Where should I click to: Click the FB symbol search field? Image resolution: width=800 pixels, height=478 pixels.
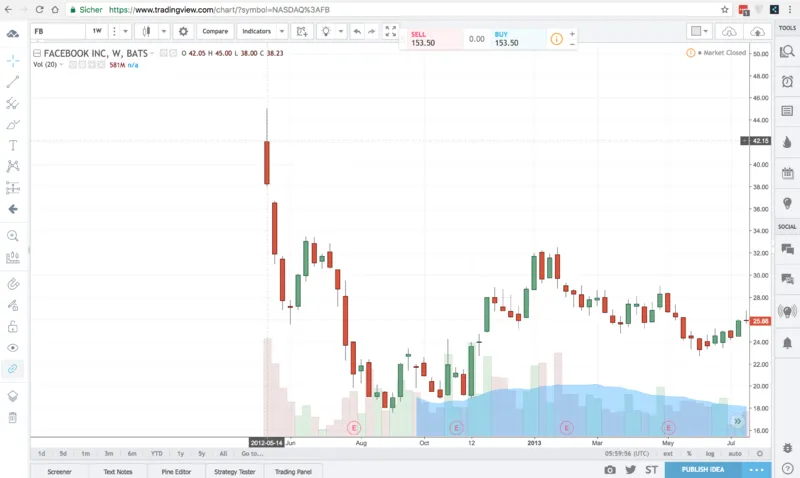[x=58, y=32]
